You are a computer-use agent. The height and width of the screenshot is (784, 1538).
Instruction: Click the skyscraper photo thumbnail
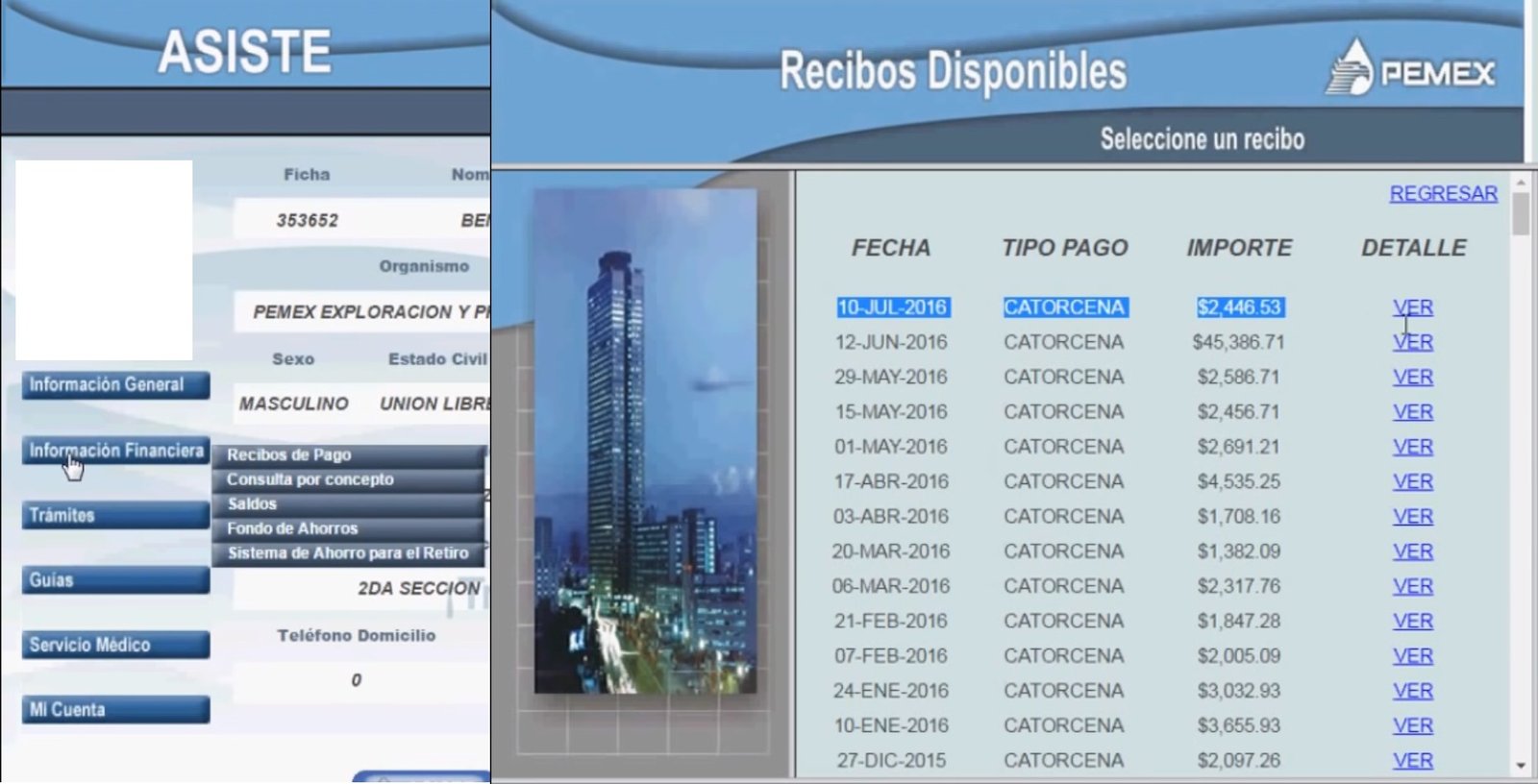(x=645, y=440)
